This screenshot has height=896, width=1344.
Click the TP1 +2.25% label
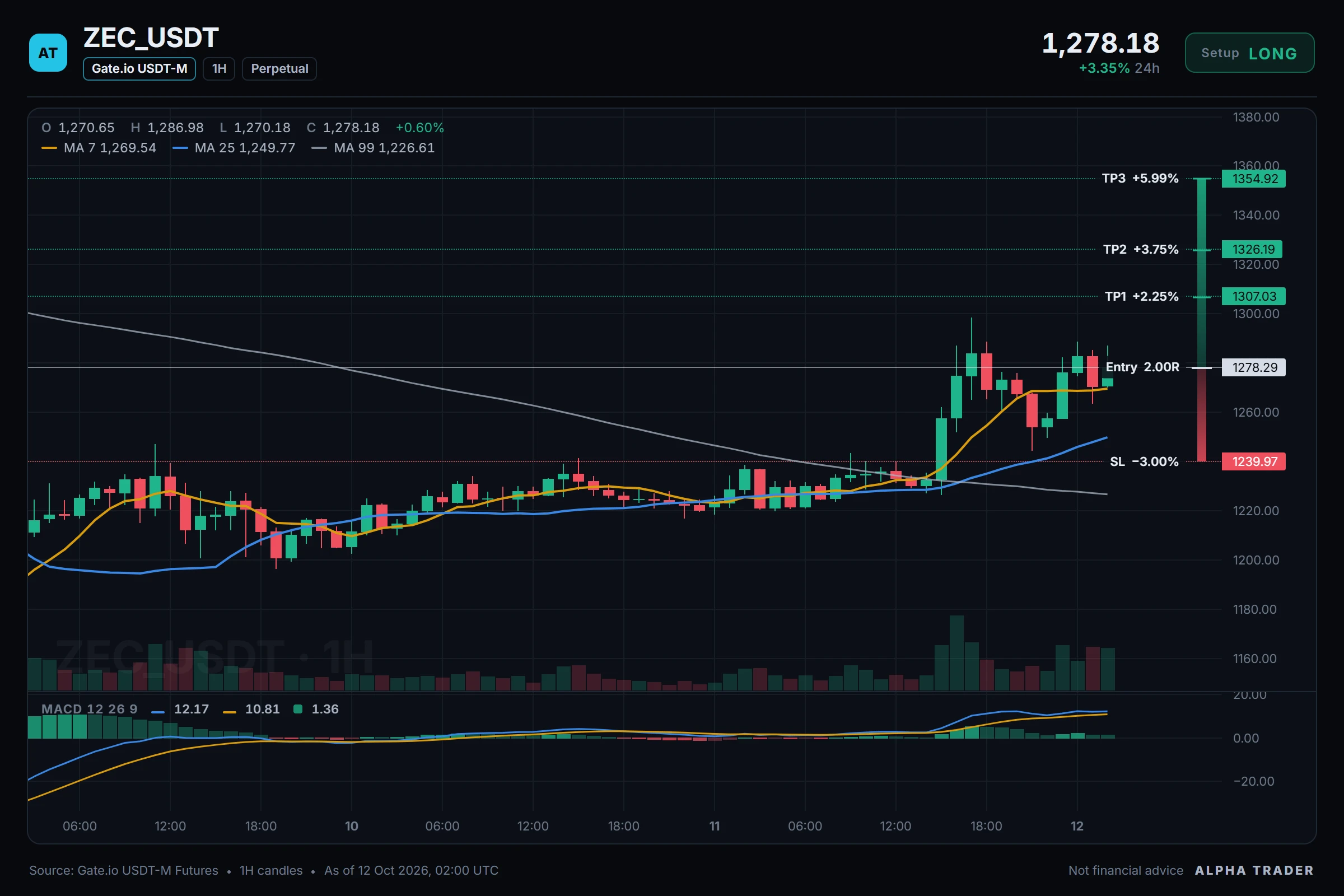pyautogui.click(x=1142, y=297)
